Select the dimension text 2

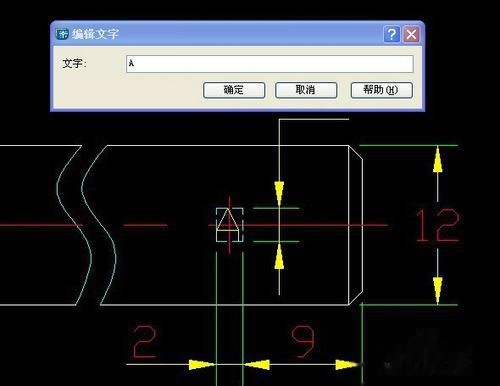click(145, 342)
